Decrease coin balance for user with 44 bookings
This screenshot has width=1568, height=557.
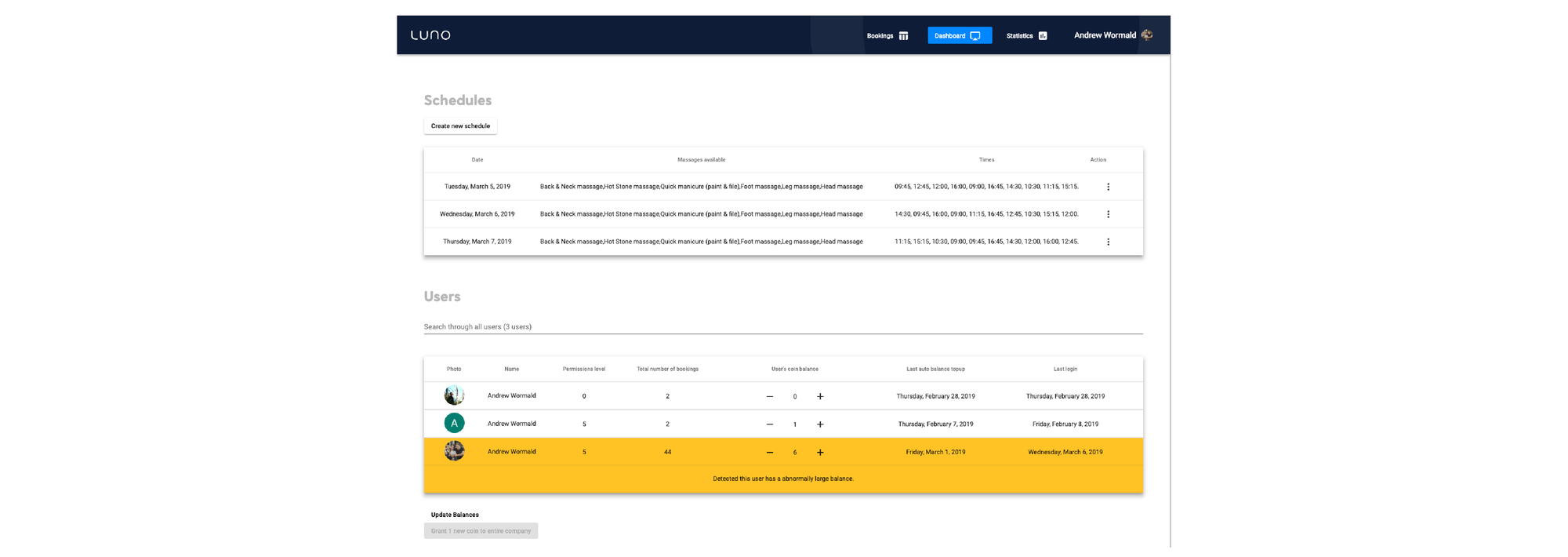tap(770, 453)
